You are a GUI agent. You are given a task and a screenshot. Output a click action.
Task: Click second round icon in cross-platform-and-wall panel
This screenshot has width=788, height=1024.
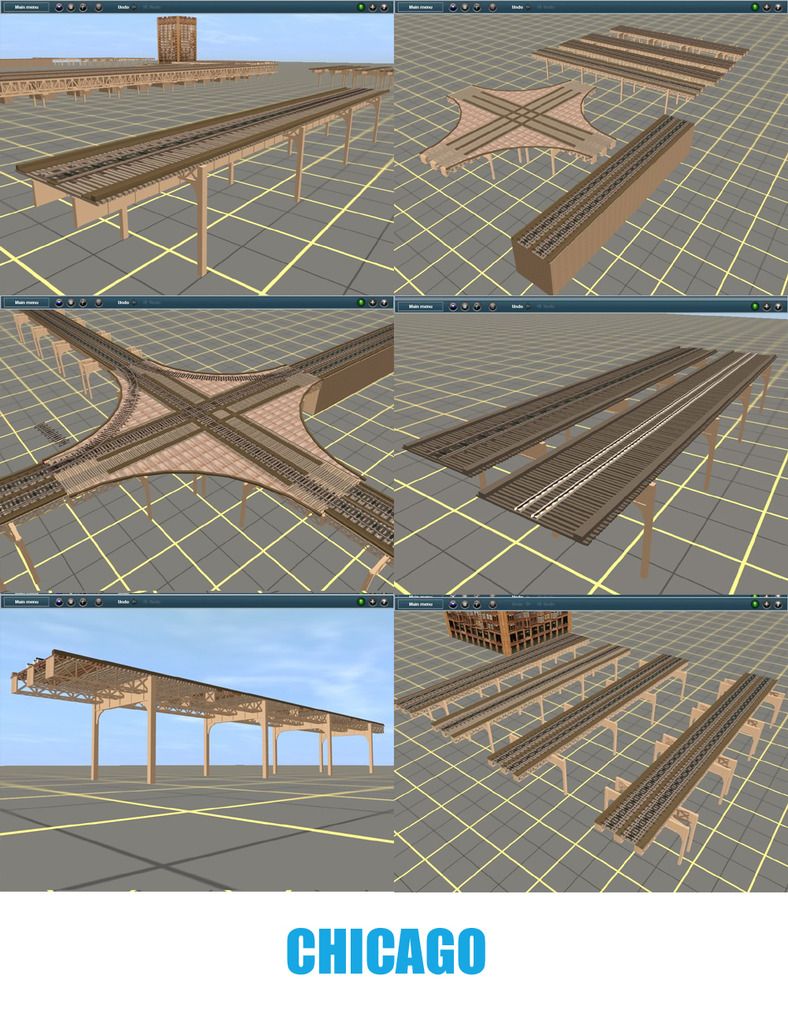tap(465, 7)
